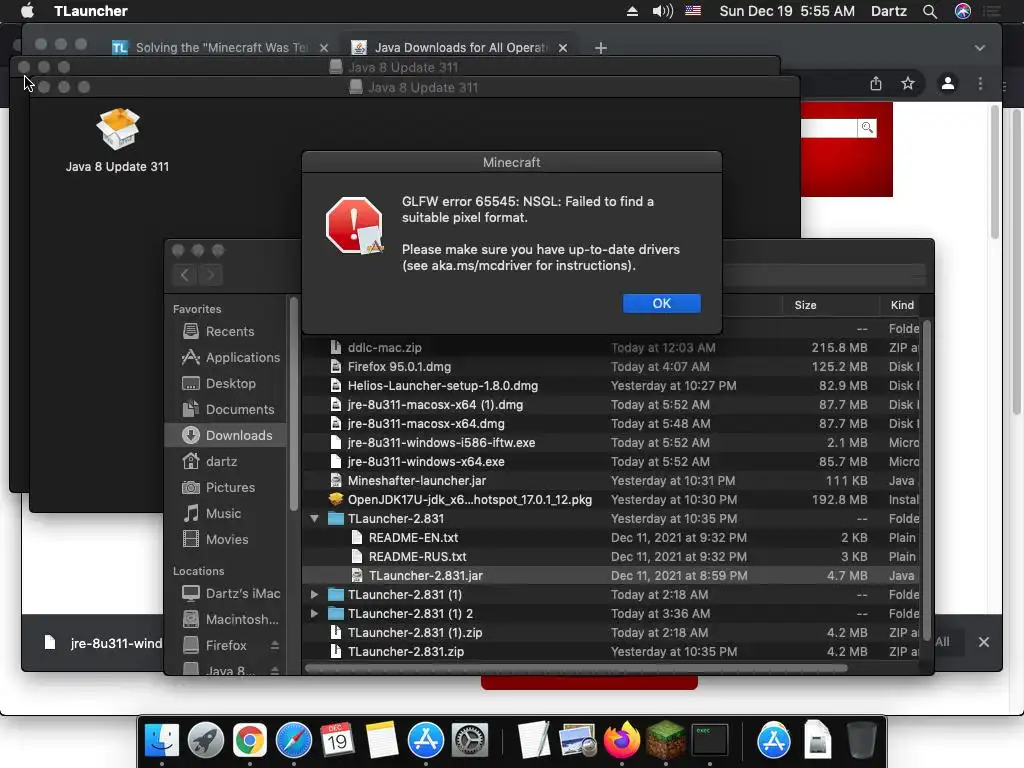Open System Preferences gear in dock

470,741
